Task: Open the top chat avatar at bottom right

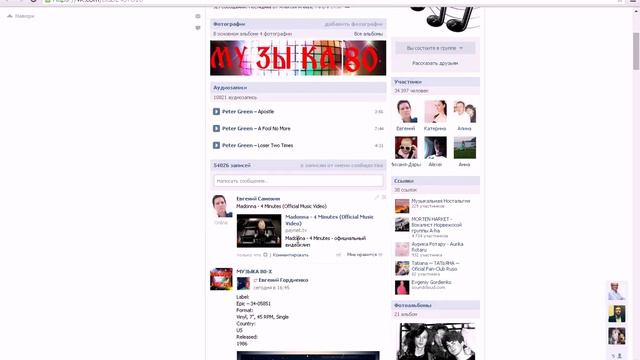Action: click(616, 291)
